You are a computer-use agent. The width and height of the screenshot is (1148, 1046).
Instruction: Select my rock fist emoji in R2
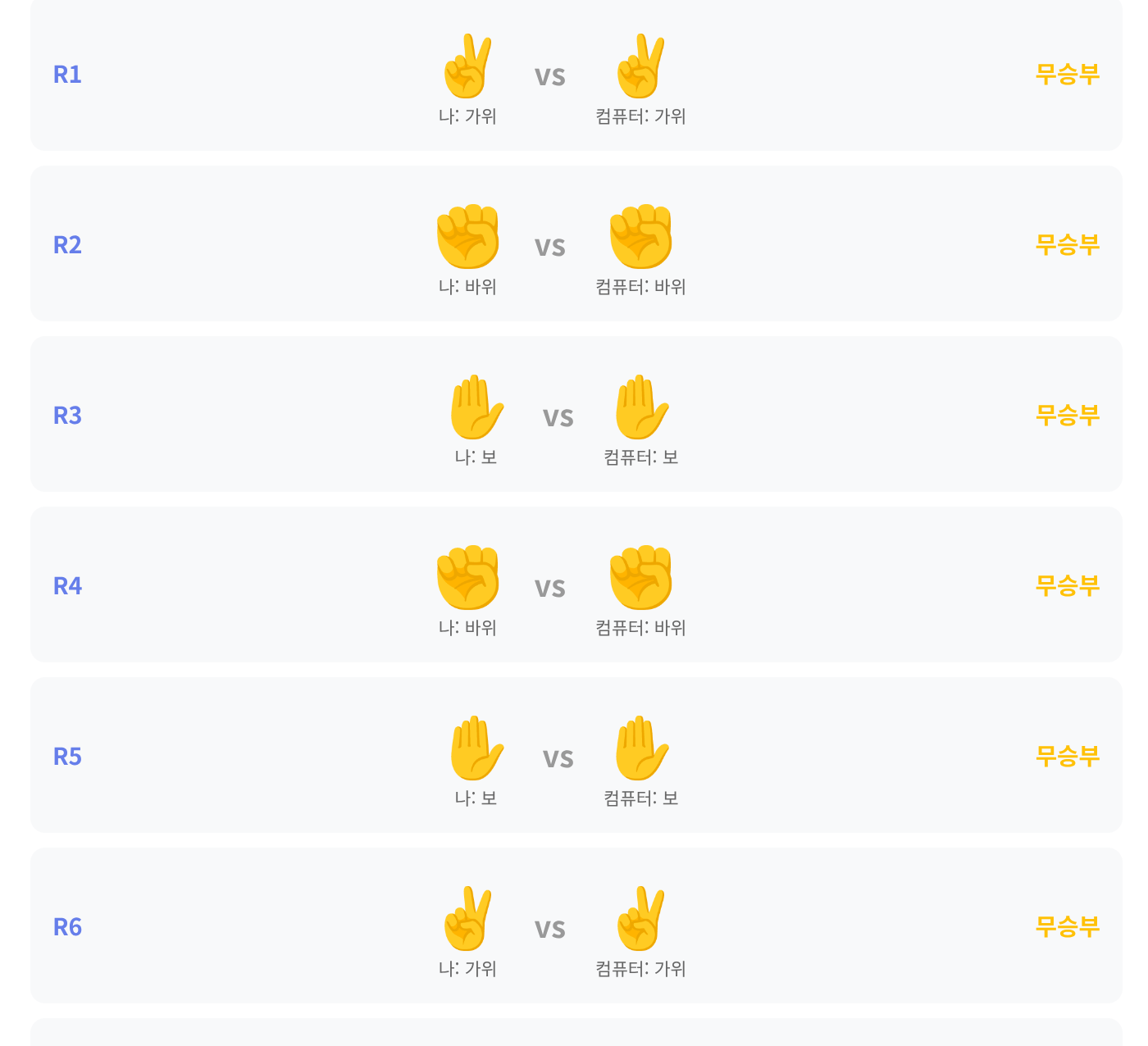click(467, 237)
